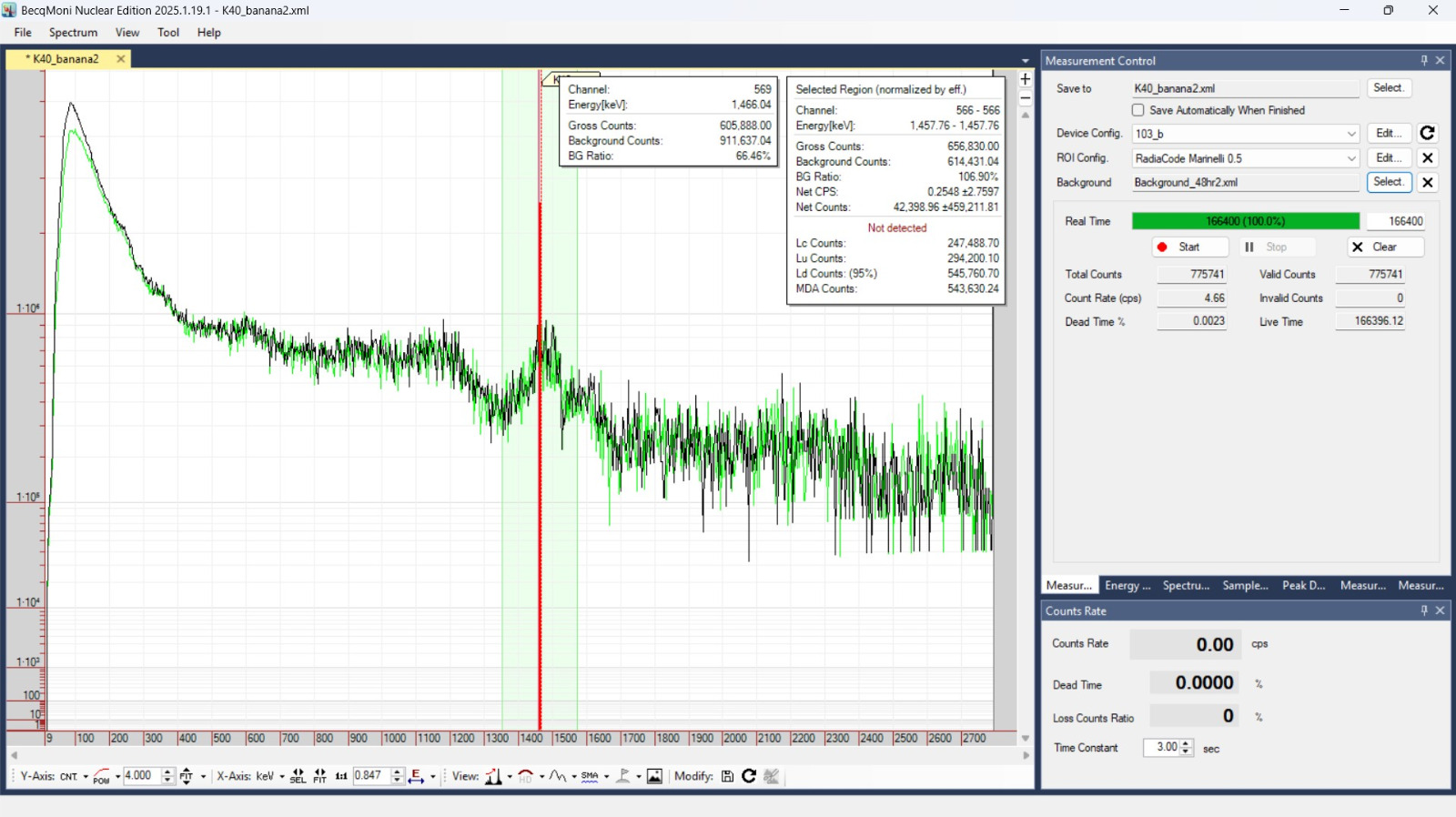This screenshot has width=1456, height=817.
Task: Click the spectrum image export icon
Action: coord(654,776)
